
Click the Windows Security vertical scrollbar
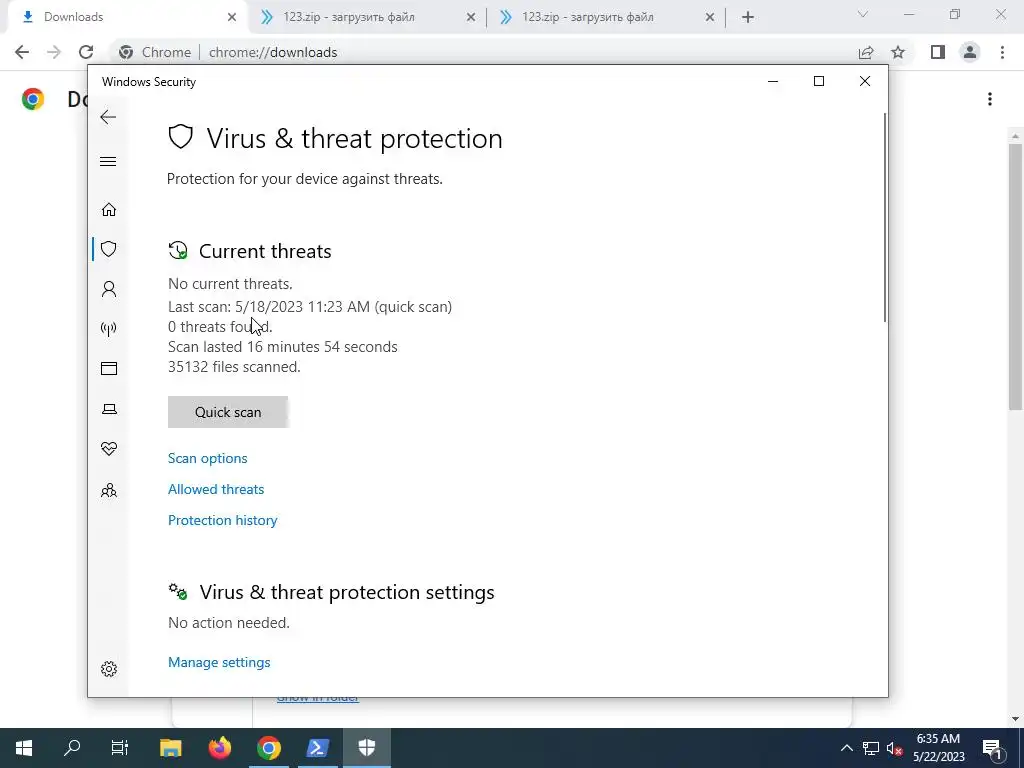pyautogui.click(x=885, y=217)
